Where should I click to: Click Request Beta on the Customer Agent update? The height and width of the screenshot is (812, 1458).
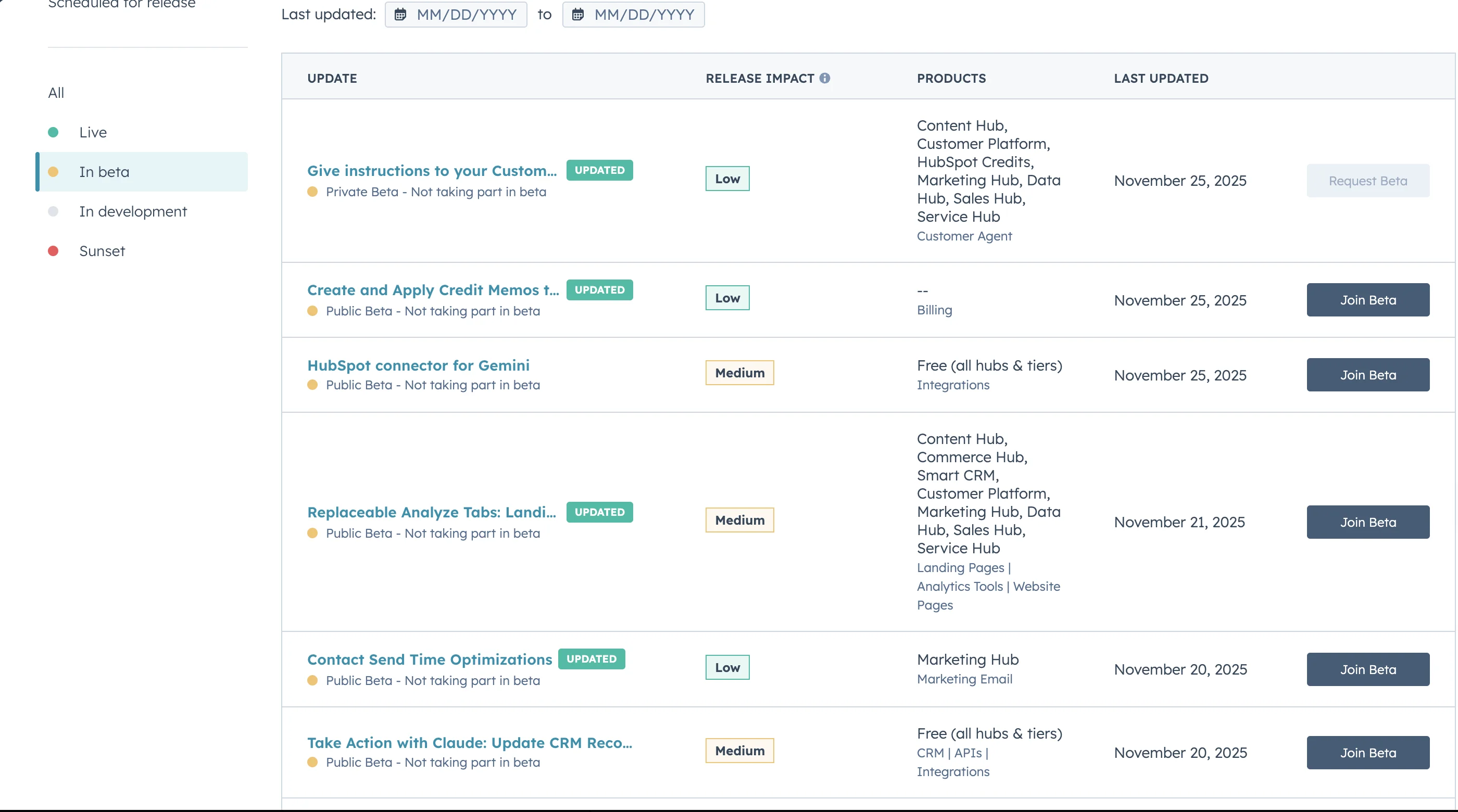tap(1368, 181)
